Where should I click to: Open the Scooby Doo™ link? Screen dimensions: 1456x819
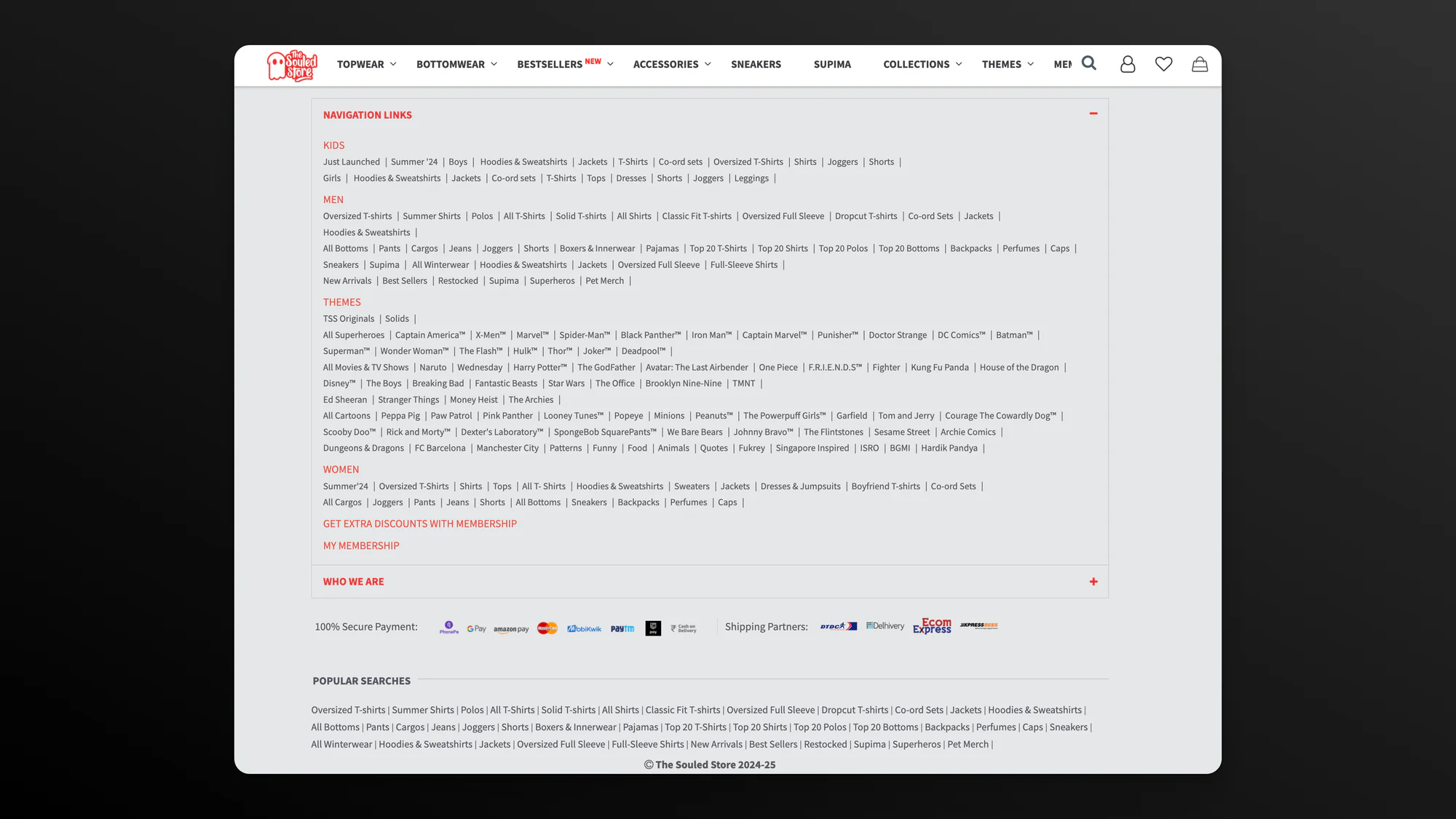pyautogui.click(x=349, y=432)
